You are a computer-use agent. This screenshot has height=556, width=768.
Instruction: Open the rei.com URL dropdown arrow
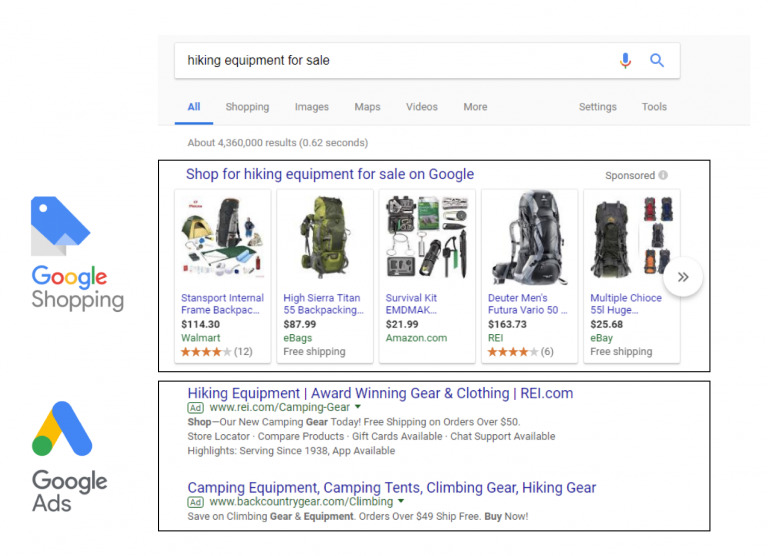(x=358, y=407)
